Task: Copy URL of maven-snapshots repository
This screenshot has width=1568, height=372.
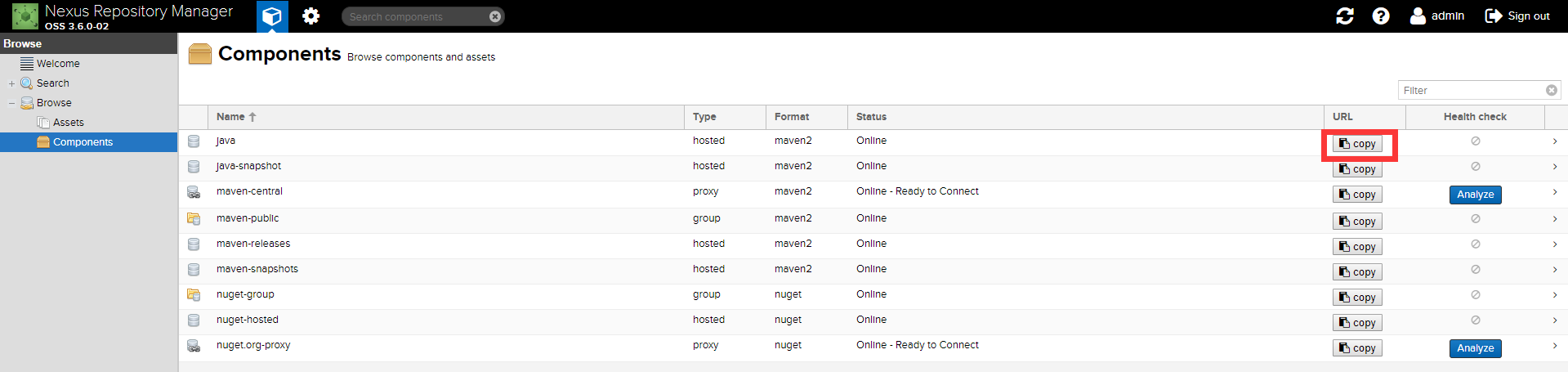Action: 1357,272
